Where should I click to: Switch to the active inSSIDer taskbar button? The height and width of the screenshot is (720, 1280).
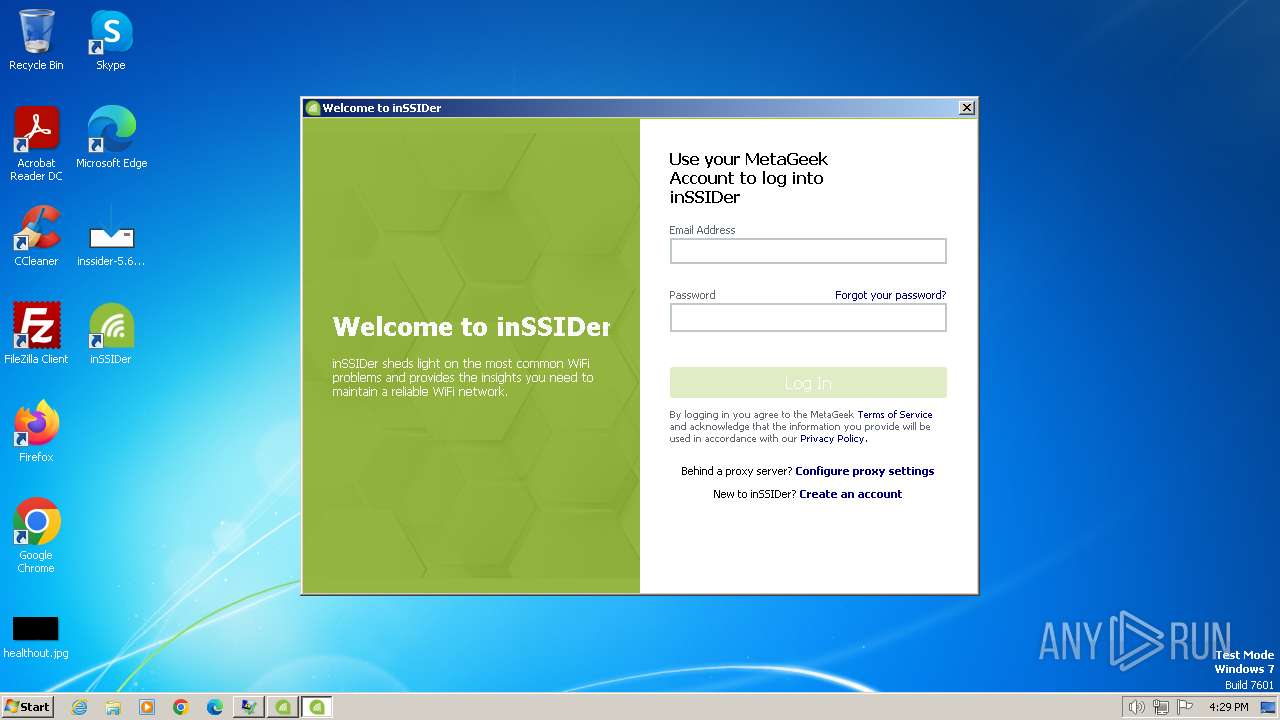coord(317,707)
